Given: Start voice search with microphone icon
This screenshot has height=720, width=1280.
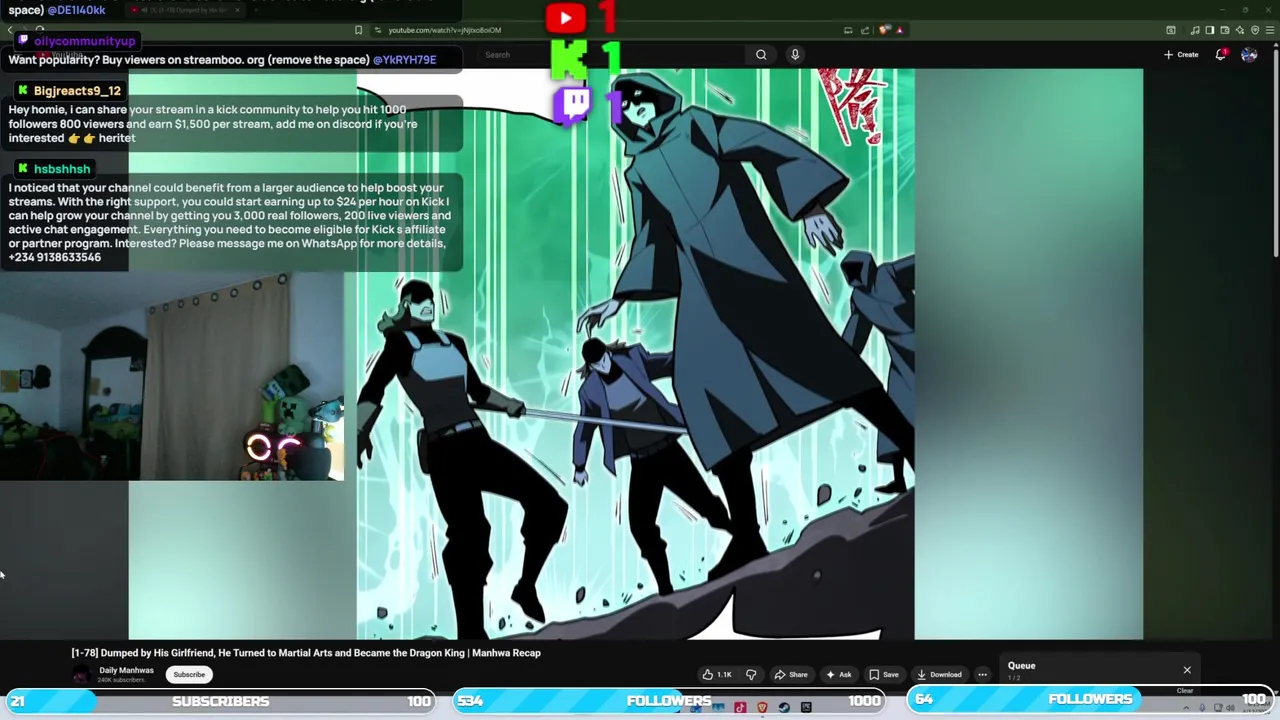Looking at the screenshot, I should click(795, 55).
